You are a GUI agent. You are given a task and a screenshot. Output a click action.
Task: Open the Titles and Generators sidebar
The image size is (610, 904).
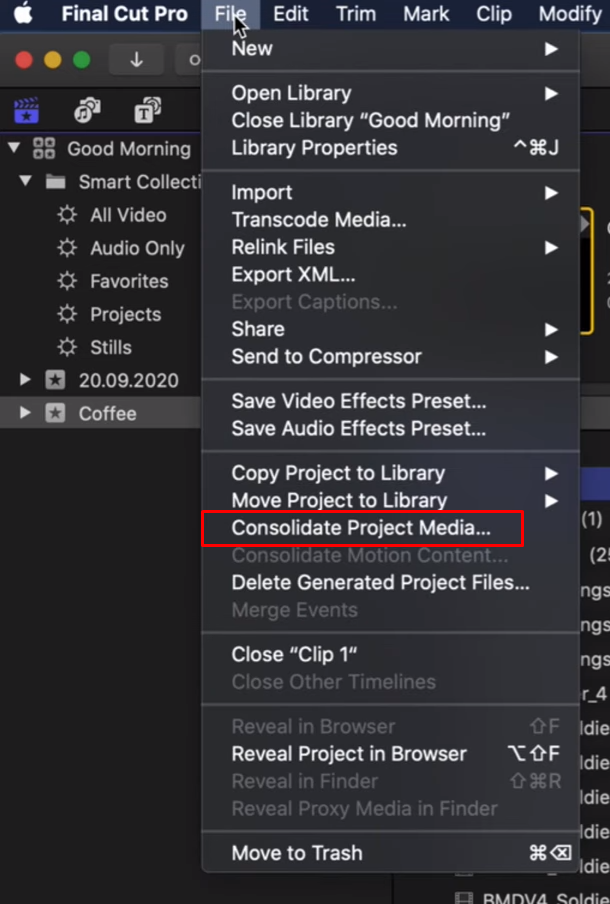tap(147, 110)
